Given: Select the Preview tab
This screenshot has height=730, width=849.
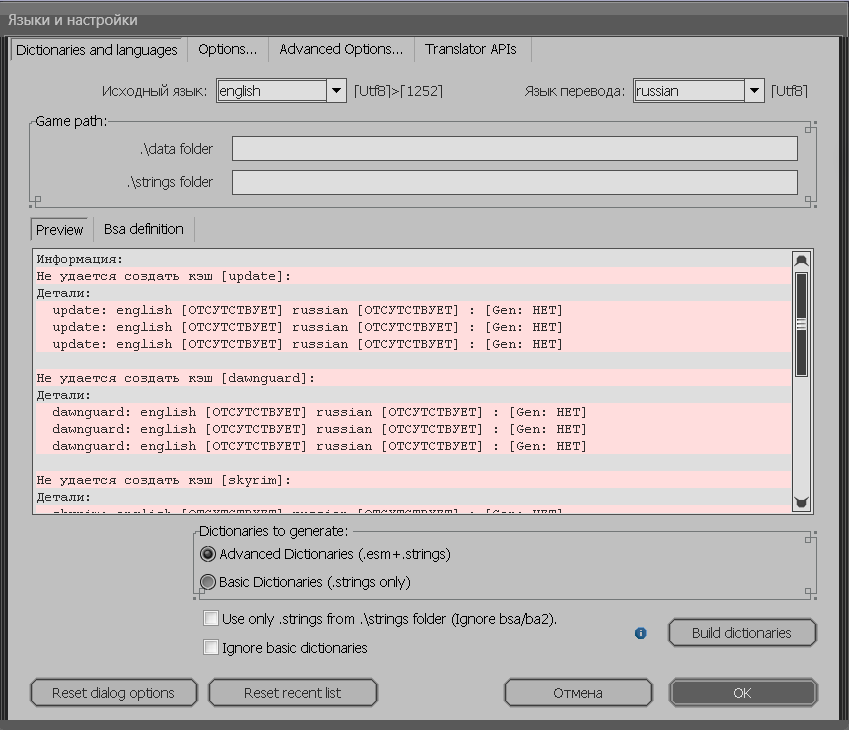Looking at the screenshot, I should coord(60,230).
